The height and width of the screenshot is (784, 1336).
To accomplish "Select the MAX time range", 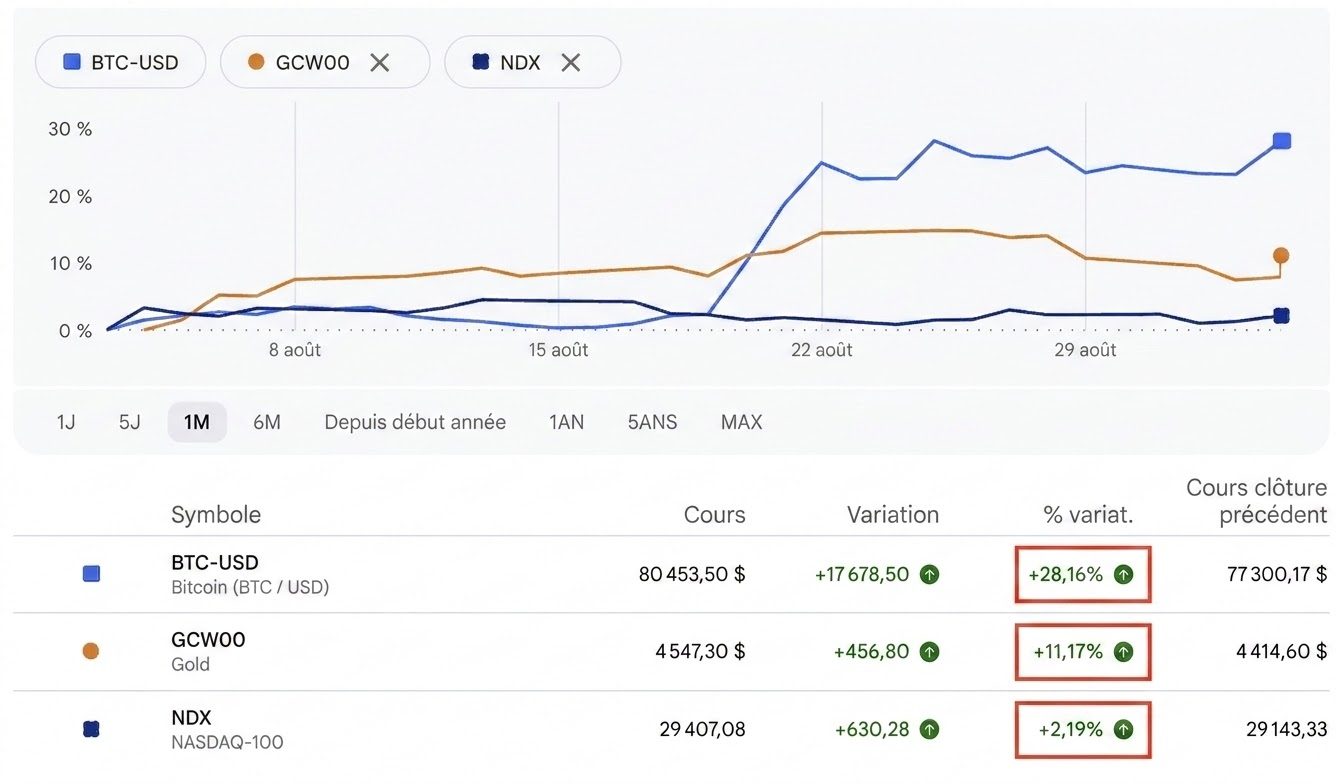I will pyautogui.click(x=741, y=422).
